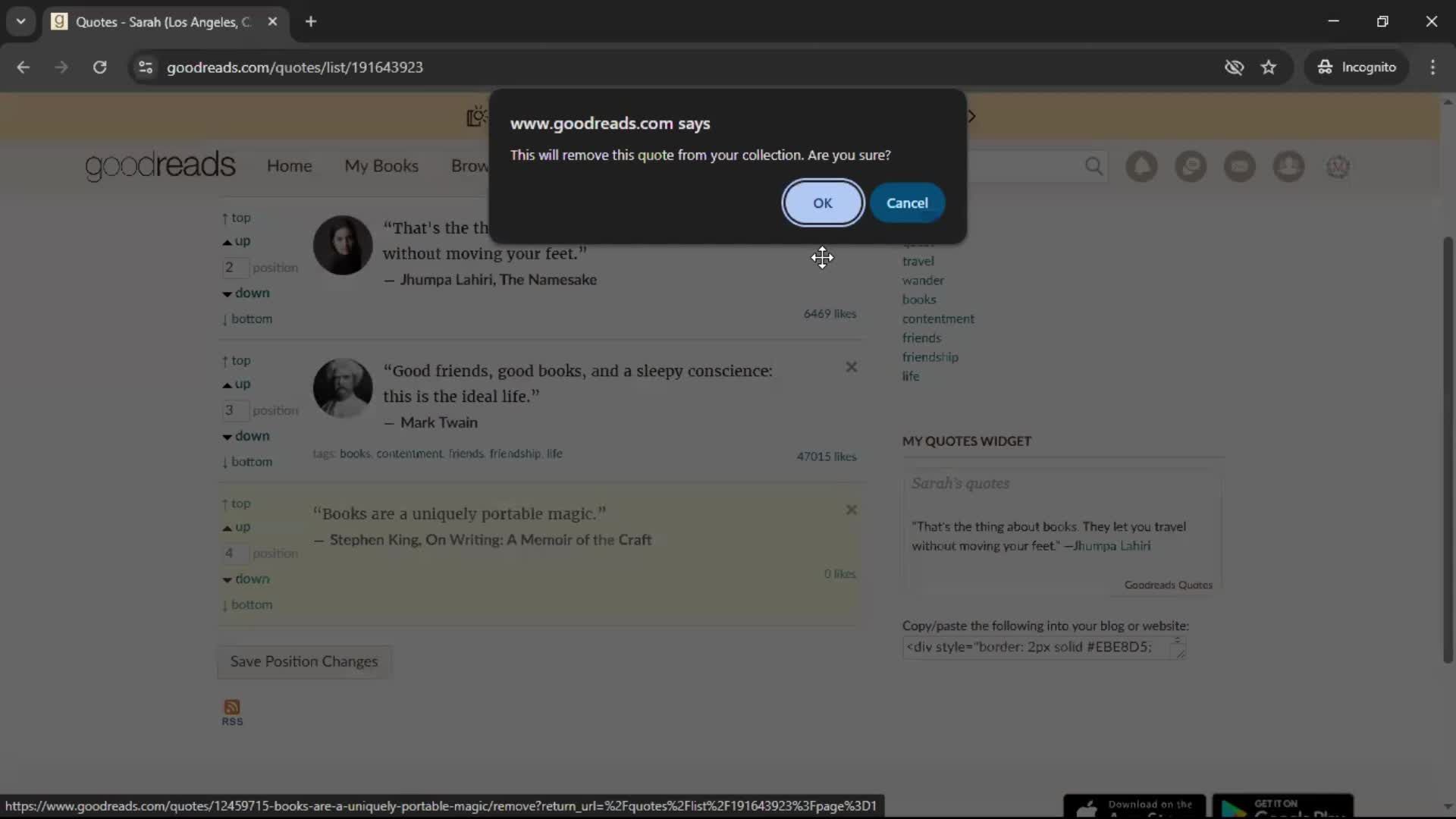Viewport: 1456px width, 819px height.
Task: Reload the Goodreads page
Action: tap(99, 67)
